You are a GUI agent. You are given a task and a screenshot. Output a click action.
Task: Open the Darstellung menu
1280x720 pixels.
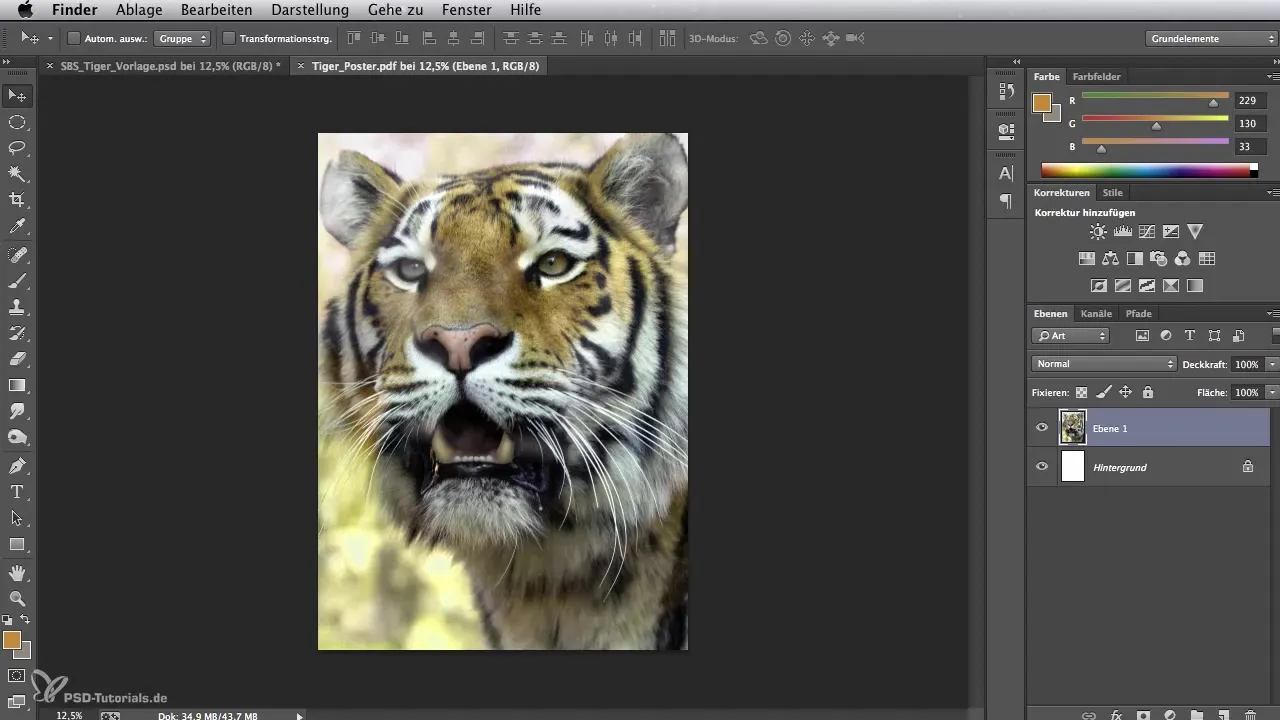310,10
